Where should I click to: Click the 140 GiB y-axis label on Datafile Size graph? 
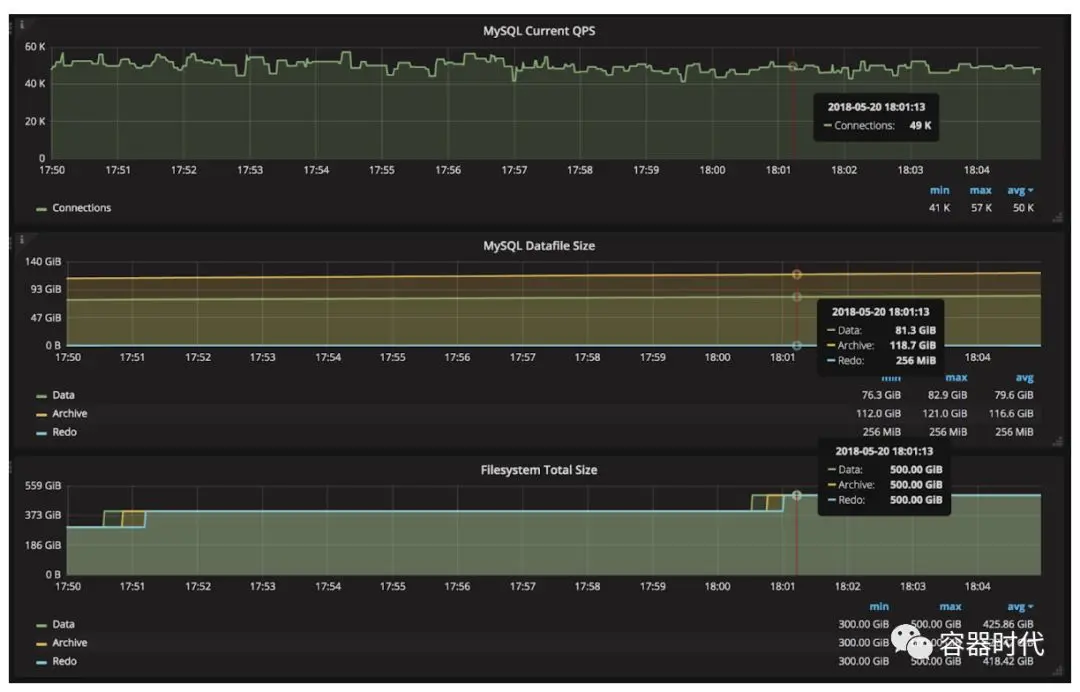click(x=43, y=262)
